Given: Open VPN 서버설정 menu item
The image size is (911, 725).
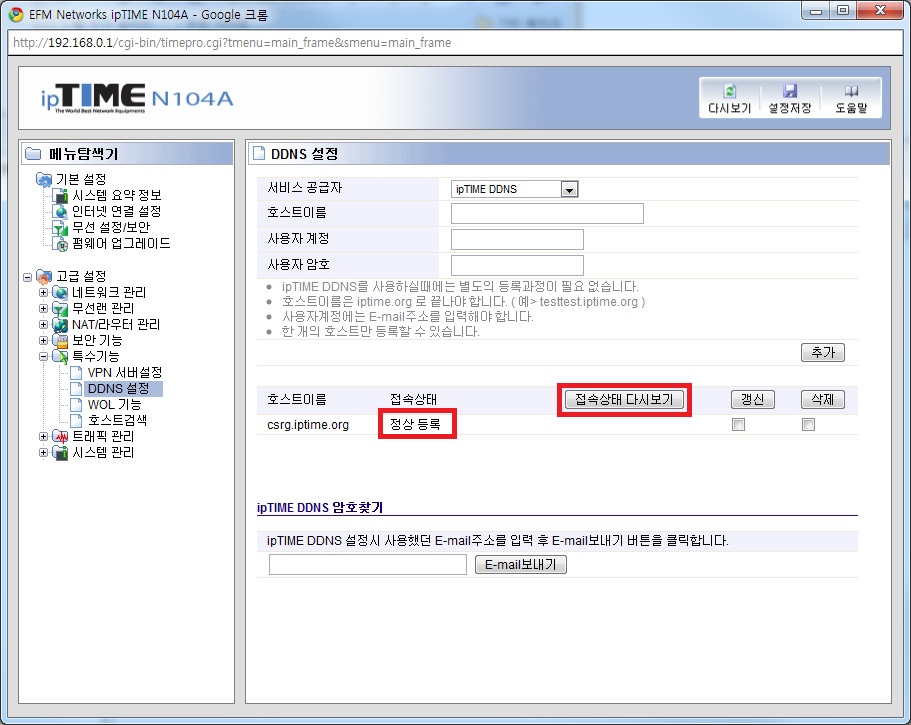Looking at the screenshot, I should coord(125,372).
